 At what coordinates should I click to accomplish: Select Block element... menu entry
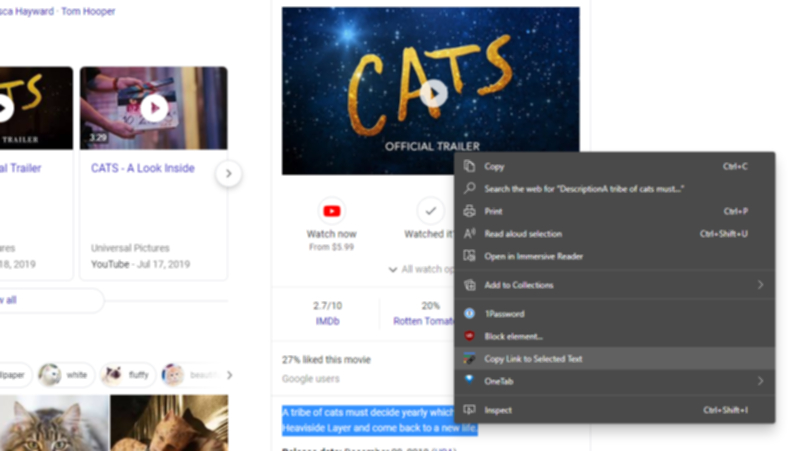[x=615, y=336]
